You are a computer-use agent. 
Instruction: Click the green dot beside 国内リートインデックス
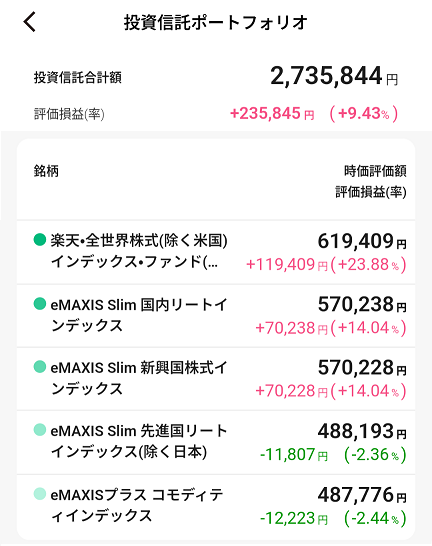(x=40, y=303)
